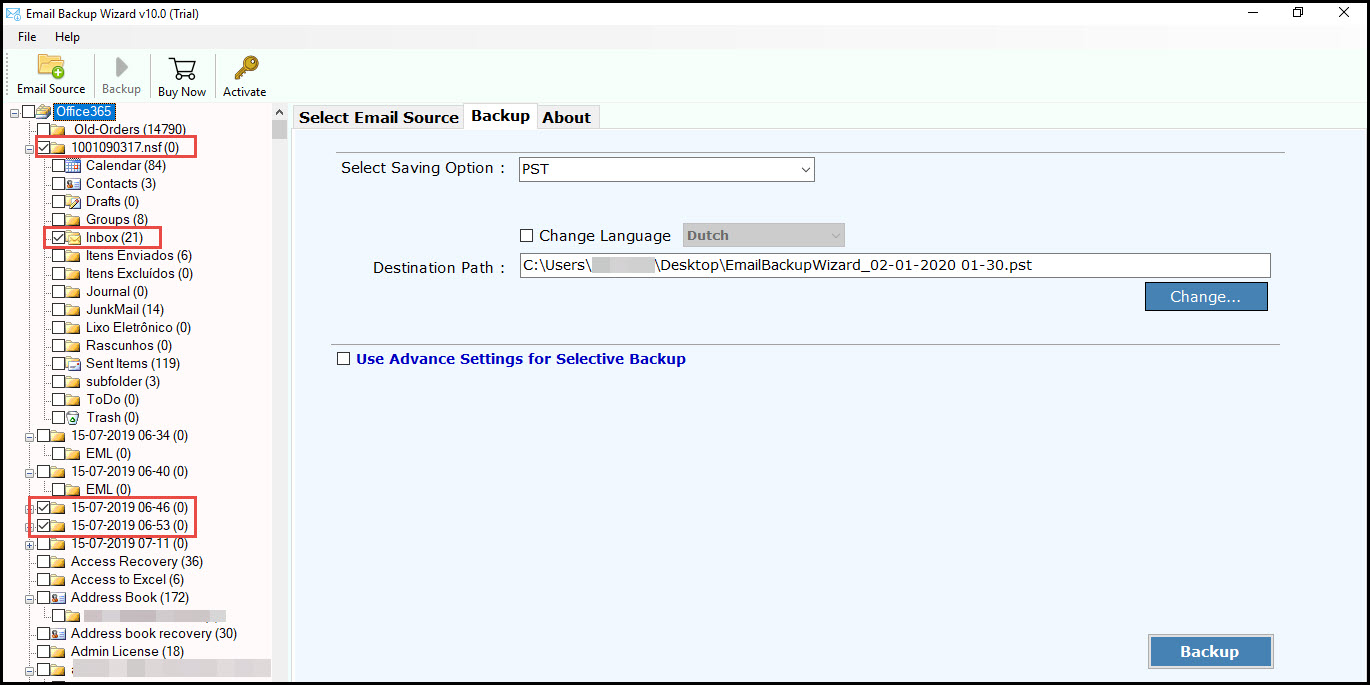
Task: Click the Old-Orders (14790) folder icon
Action: tap(59, 129)
